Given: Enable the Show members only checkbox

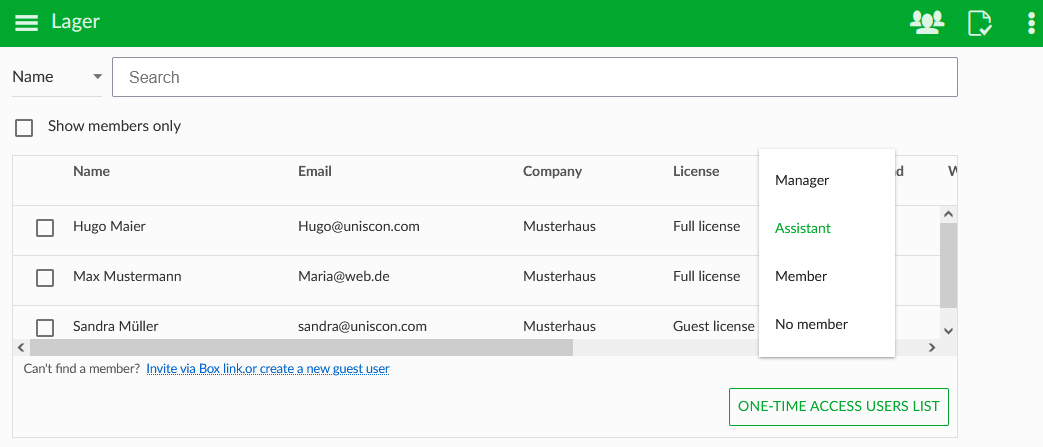Looking at the screenshot, I should [24, 127].
